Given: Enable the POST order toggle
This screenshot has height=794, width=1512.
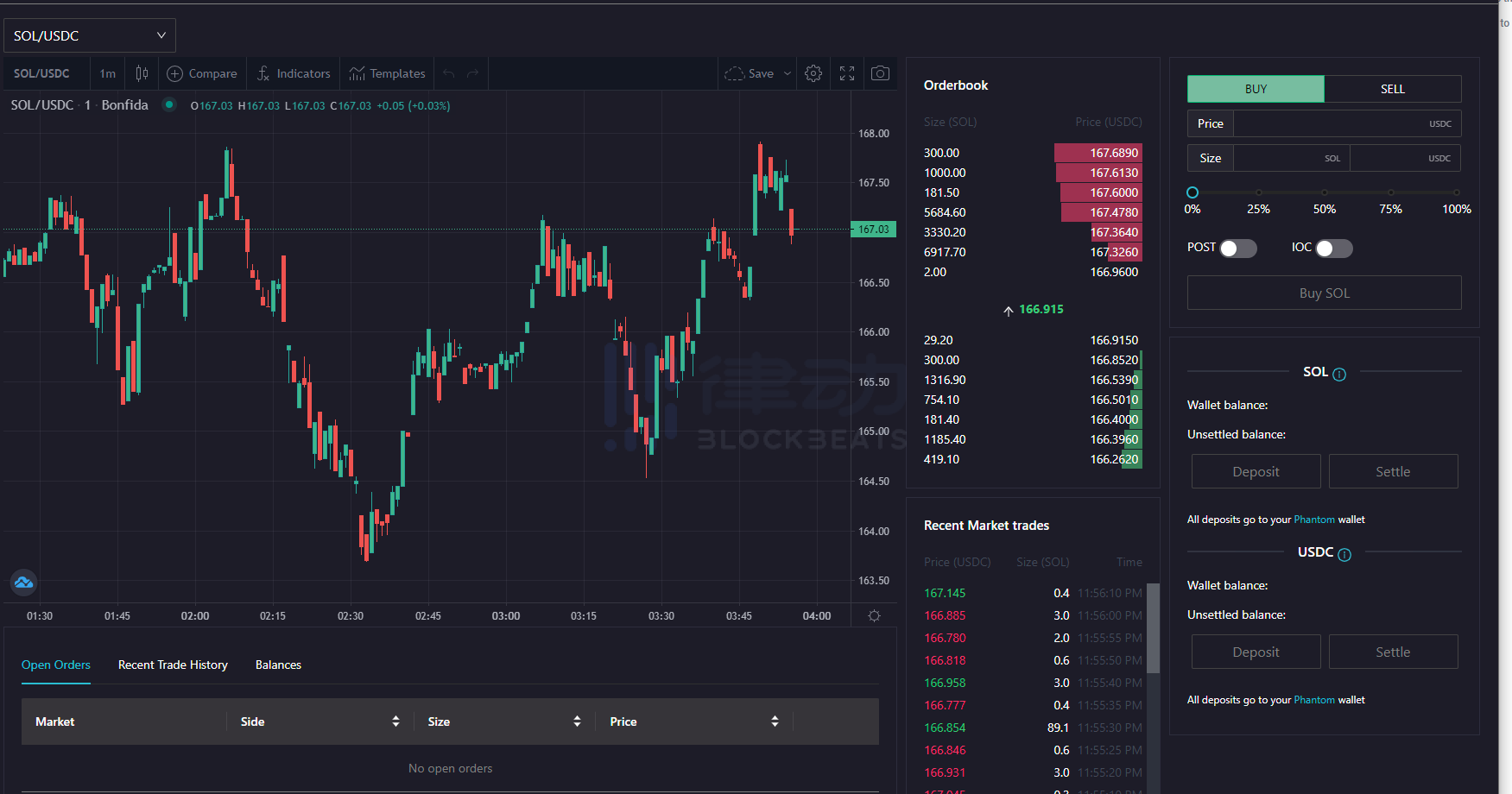Looking at the screenshot, I should (x=1237, y=248).
